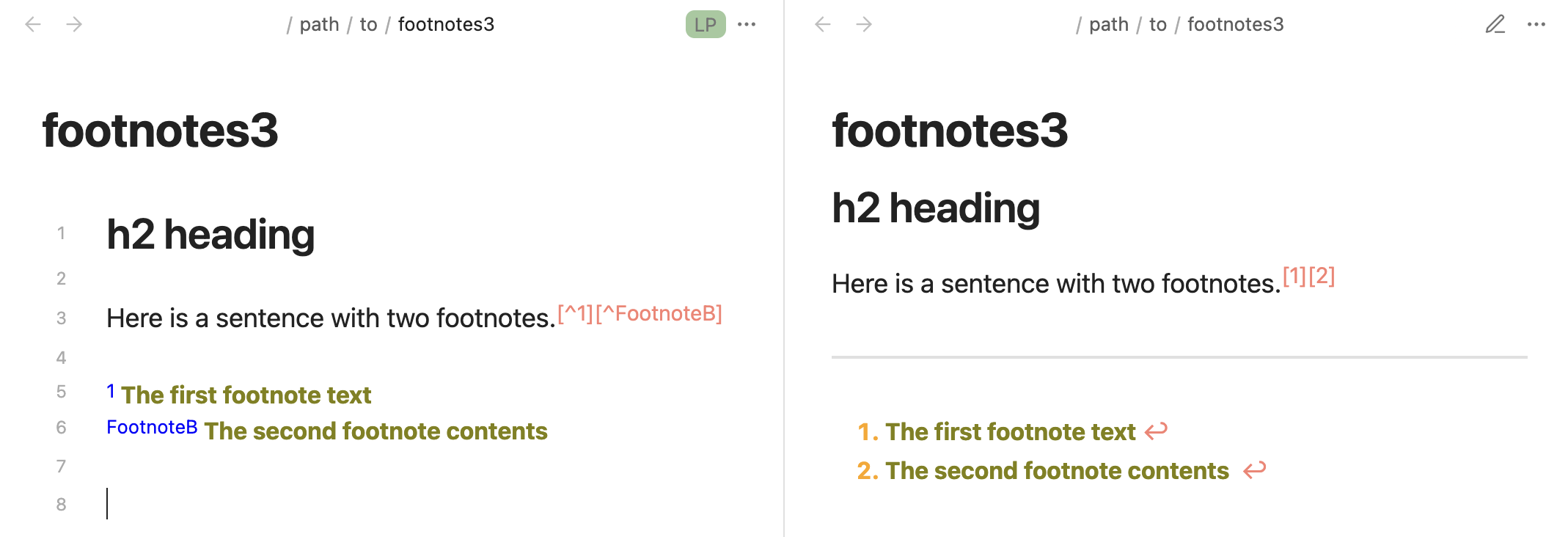
Task: Click forward arrow in right pane
Action: coord(864,24)
